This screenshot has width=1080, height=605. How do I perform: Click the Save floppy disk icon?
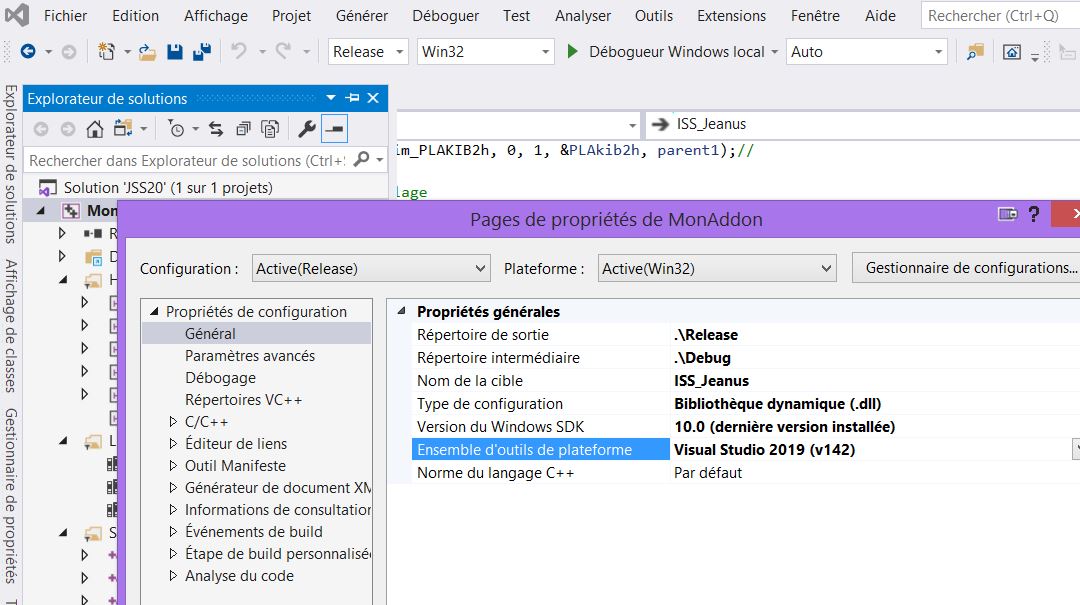tap(175, 52)
